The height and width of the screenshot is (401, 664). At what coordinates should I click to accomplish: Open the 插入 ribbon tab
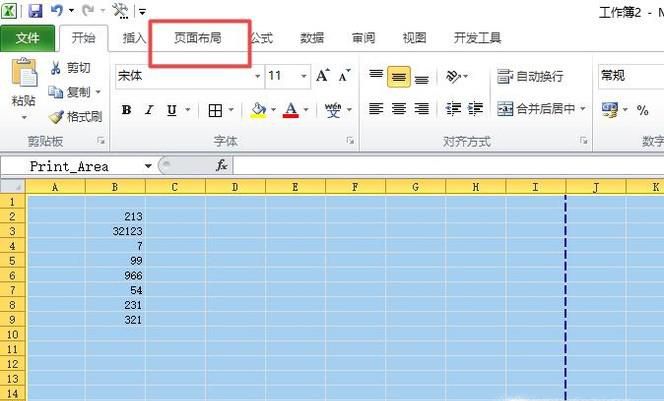134,38
